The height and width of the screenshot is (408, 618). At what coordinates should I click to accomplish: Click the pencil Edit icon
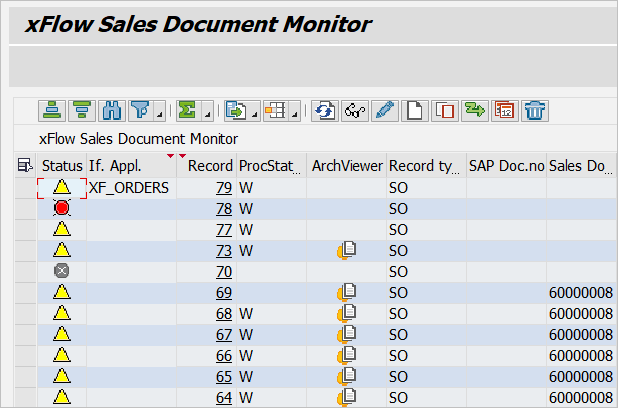[383, 110]
